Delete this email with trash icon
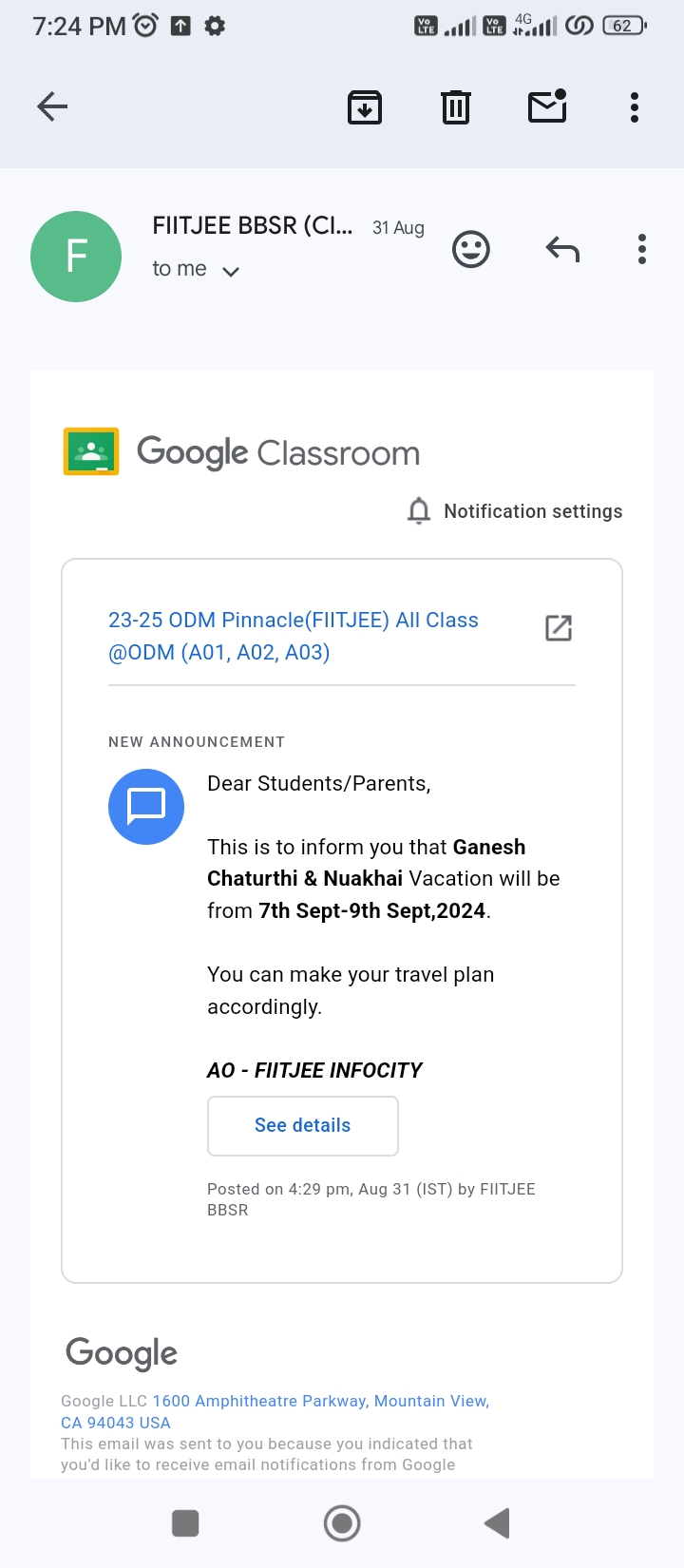This screenshot has height=1568, width=684. pos(456,107)
